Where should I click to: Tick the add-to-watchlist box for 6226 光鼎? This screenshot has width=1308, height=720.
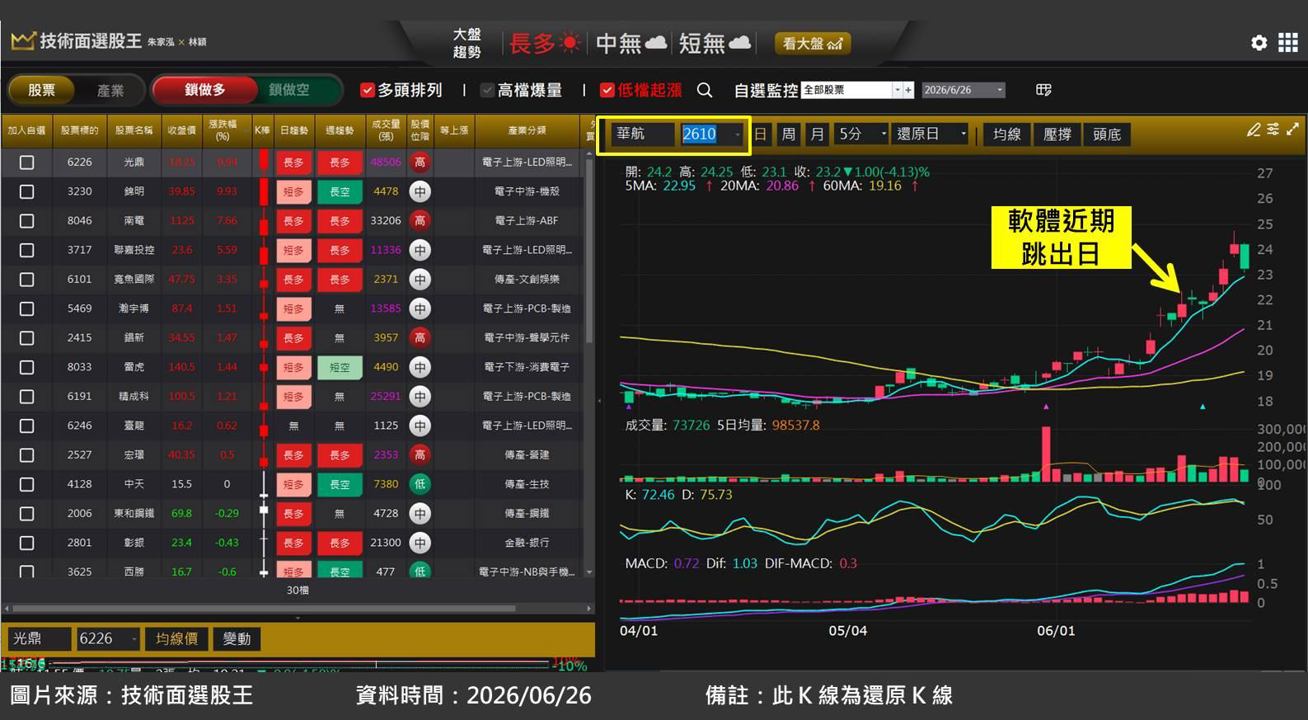[27, 162]
